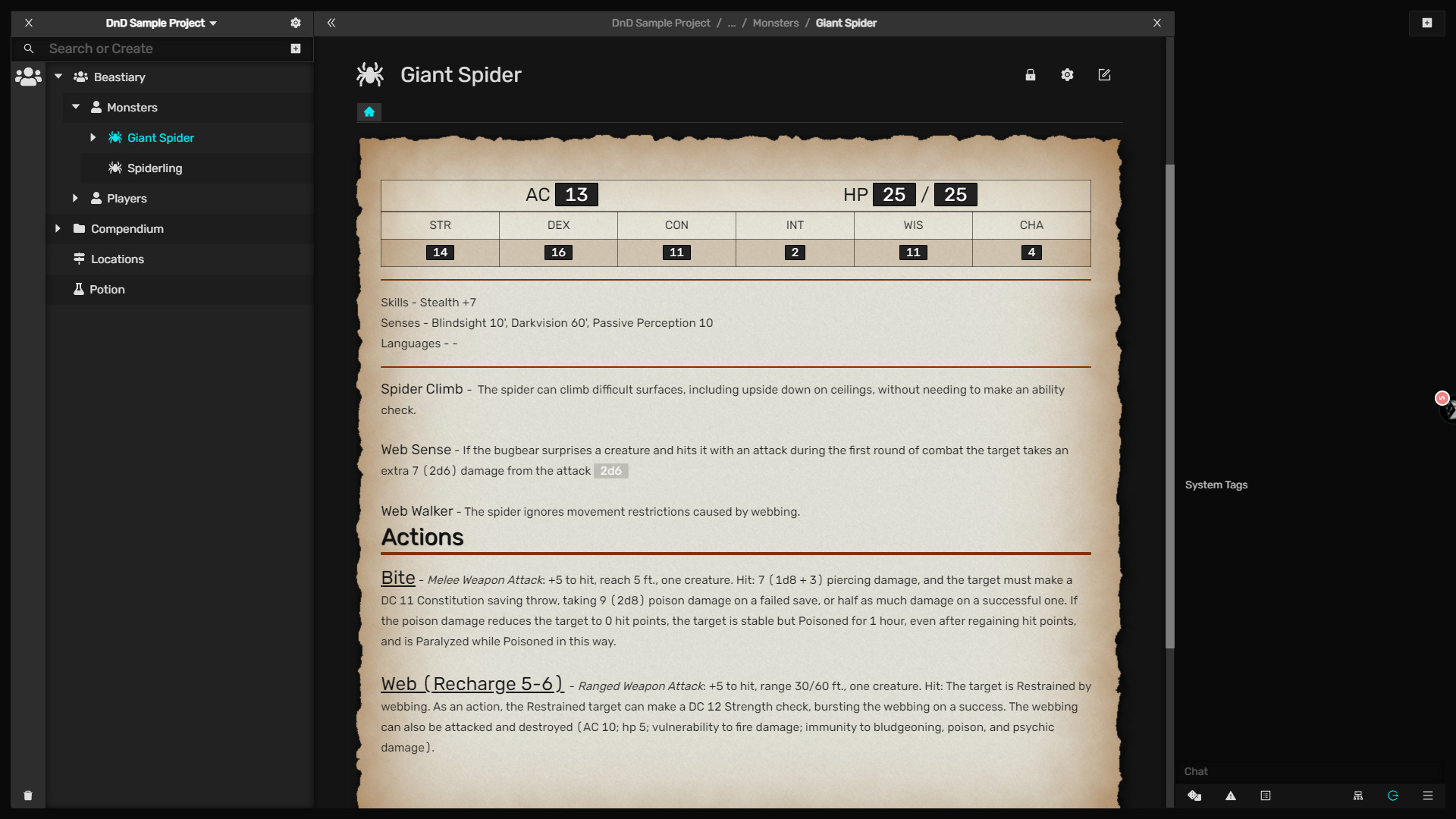Click the Potion sidebar item
The width and height of the screenshot is (1456, 819).
[x=107, y=289]
